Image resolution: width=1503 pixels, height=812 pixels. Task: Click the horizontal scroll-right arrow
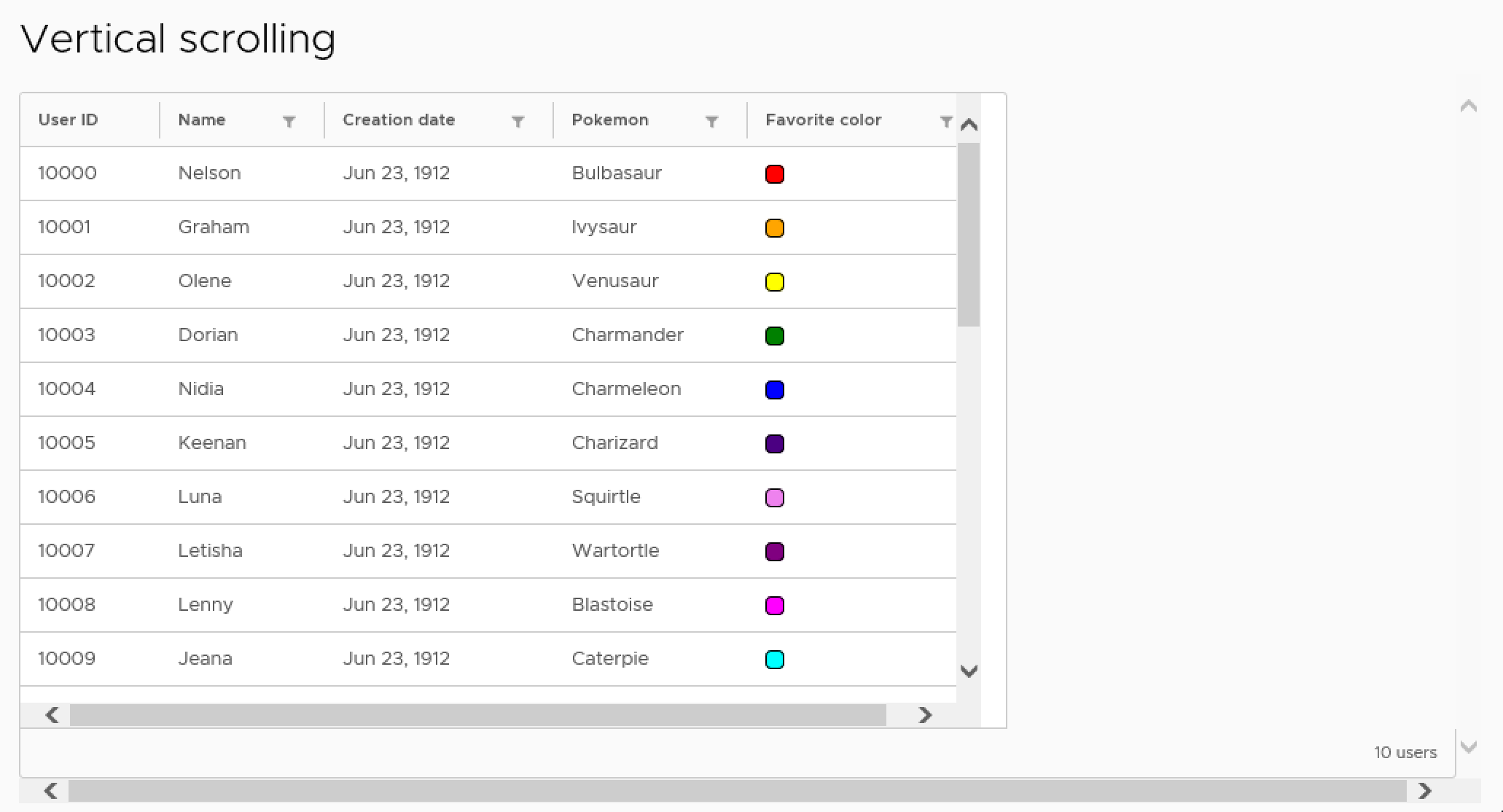pos(924,715)
